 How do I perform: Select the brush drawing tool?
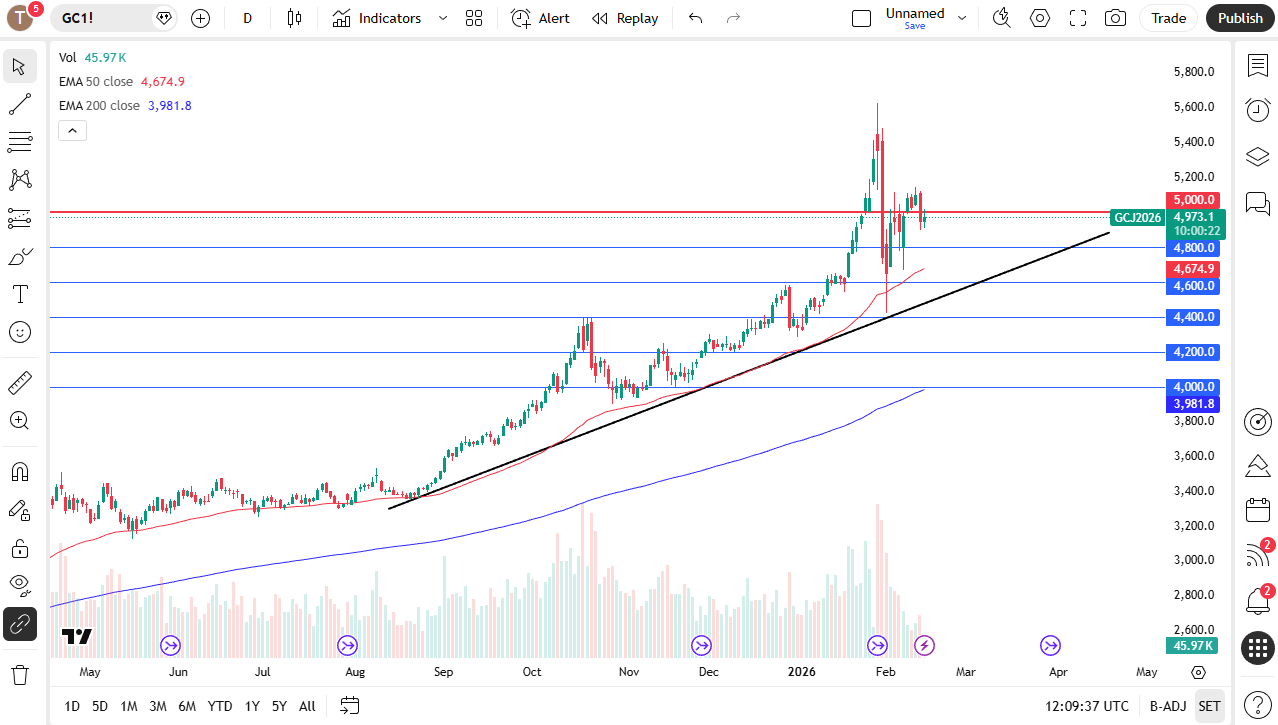(19, 256)
